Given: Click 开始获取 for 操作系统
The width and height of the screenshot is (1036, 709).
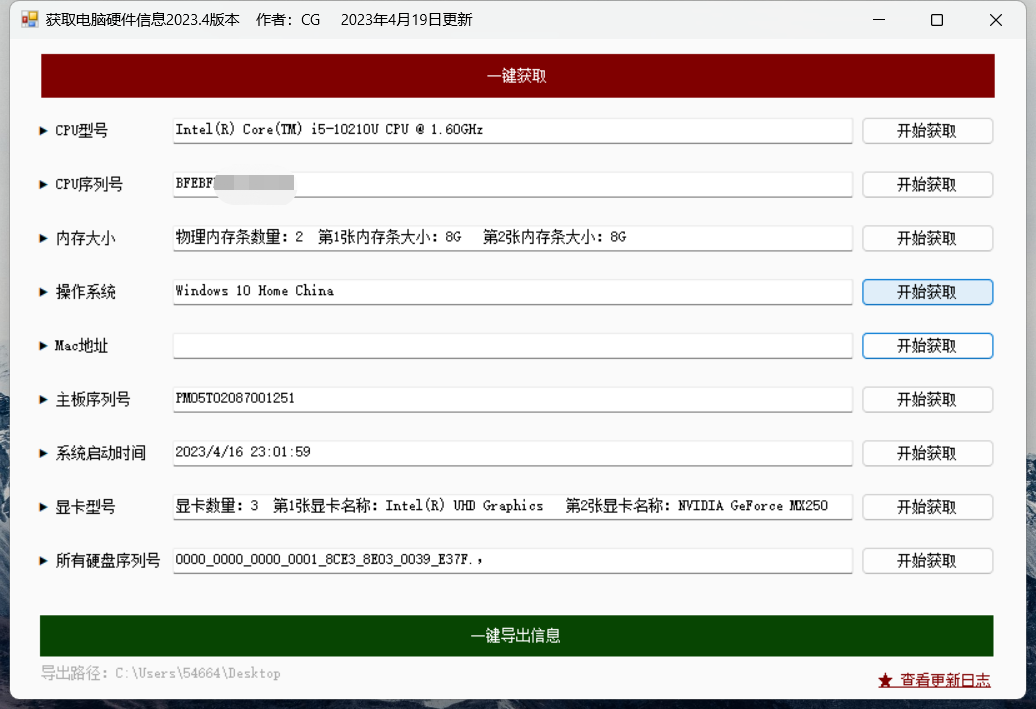Looking at the screenshot, I should point(927,292).
